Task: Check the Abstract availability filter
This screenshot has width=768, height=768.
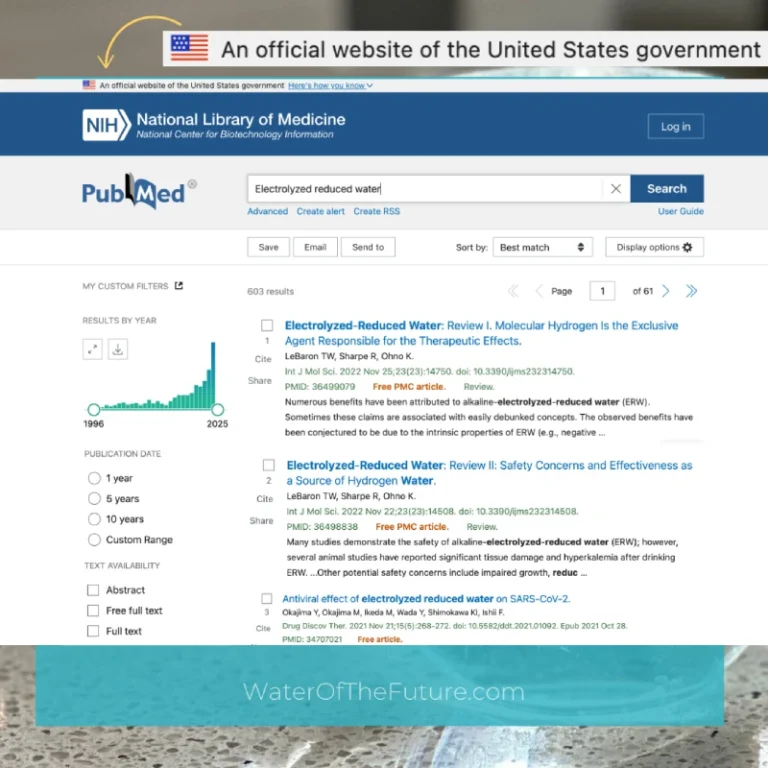Action: point(93,590)
